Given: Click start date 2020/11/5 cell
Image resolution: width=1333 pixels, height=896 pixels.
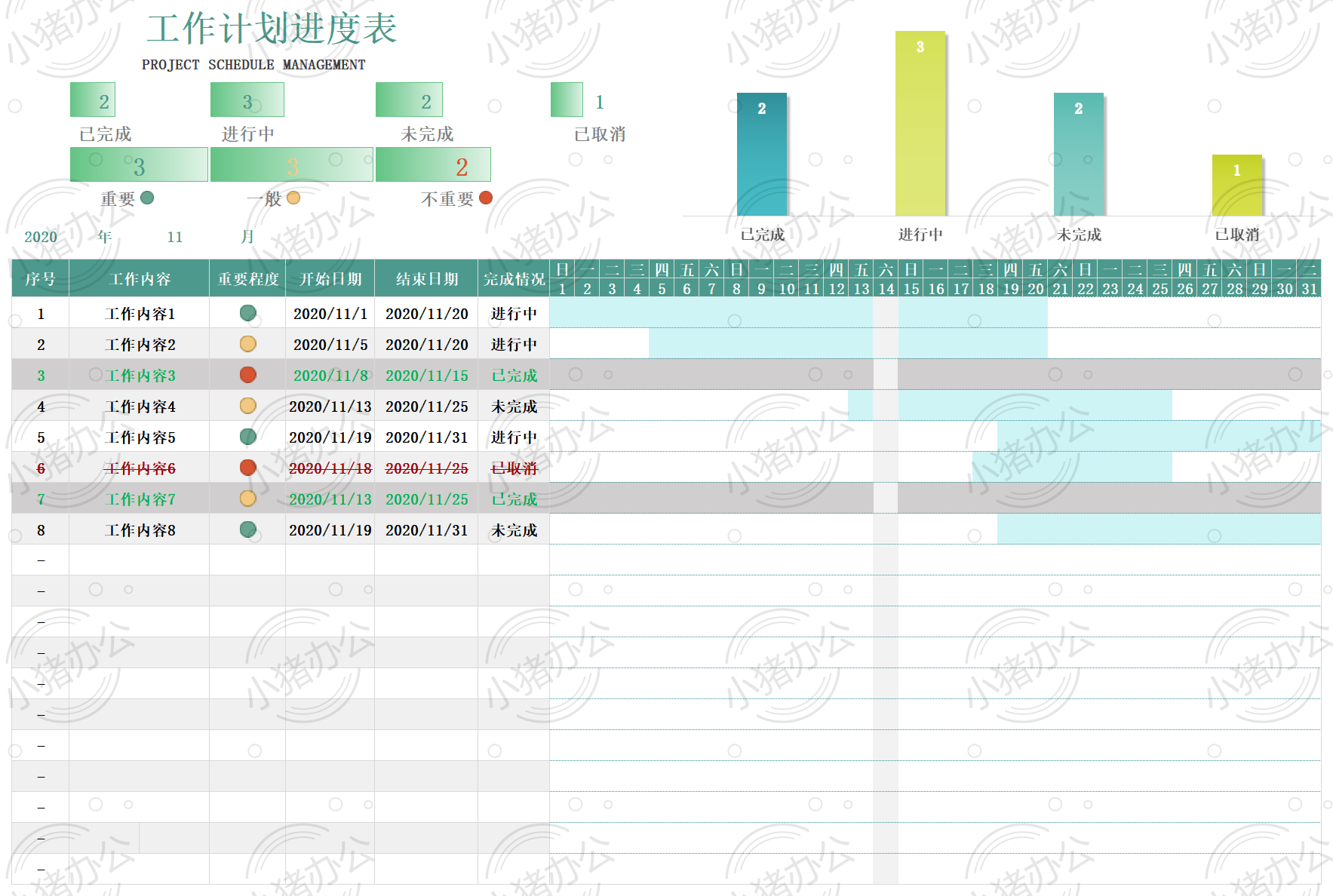Looking at the screenshot, I should coord(330,344).
